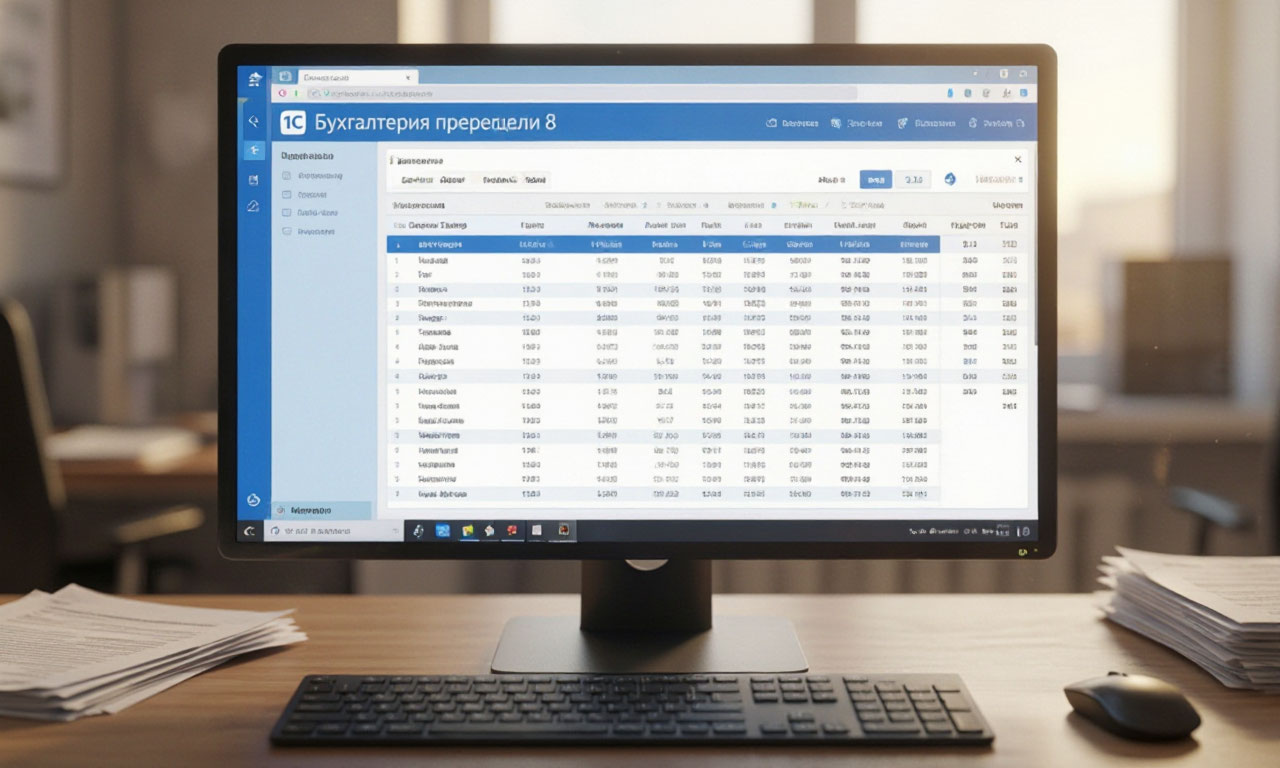Open the Start button on the taskbar

pos(250,531)
